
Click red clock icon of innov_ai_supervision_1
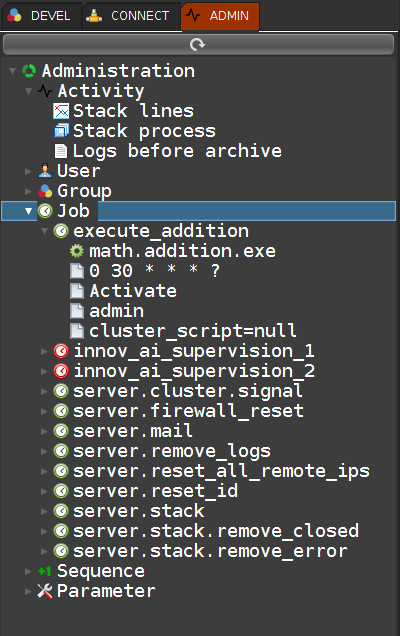[61, 351]
